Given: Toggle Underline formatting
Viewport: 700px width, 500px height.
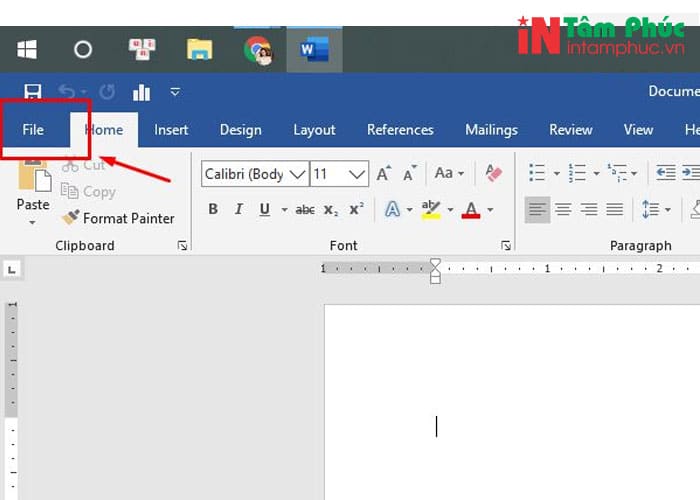Looking at the screenshot, I should click(265, 209).
